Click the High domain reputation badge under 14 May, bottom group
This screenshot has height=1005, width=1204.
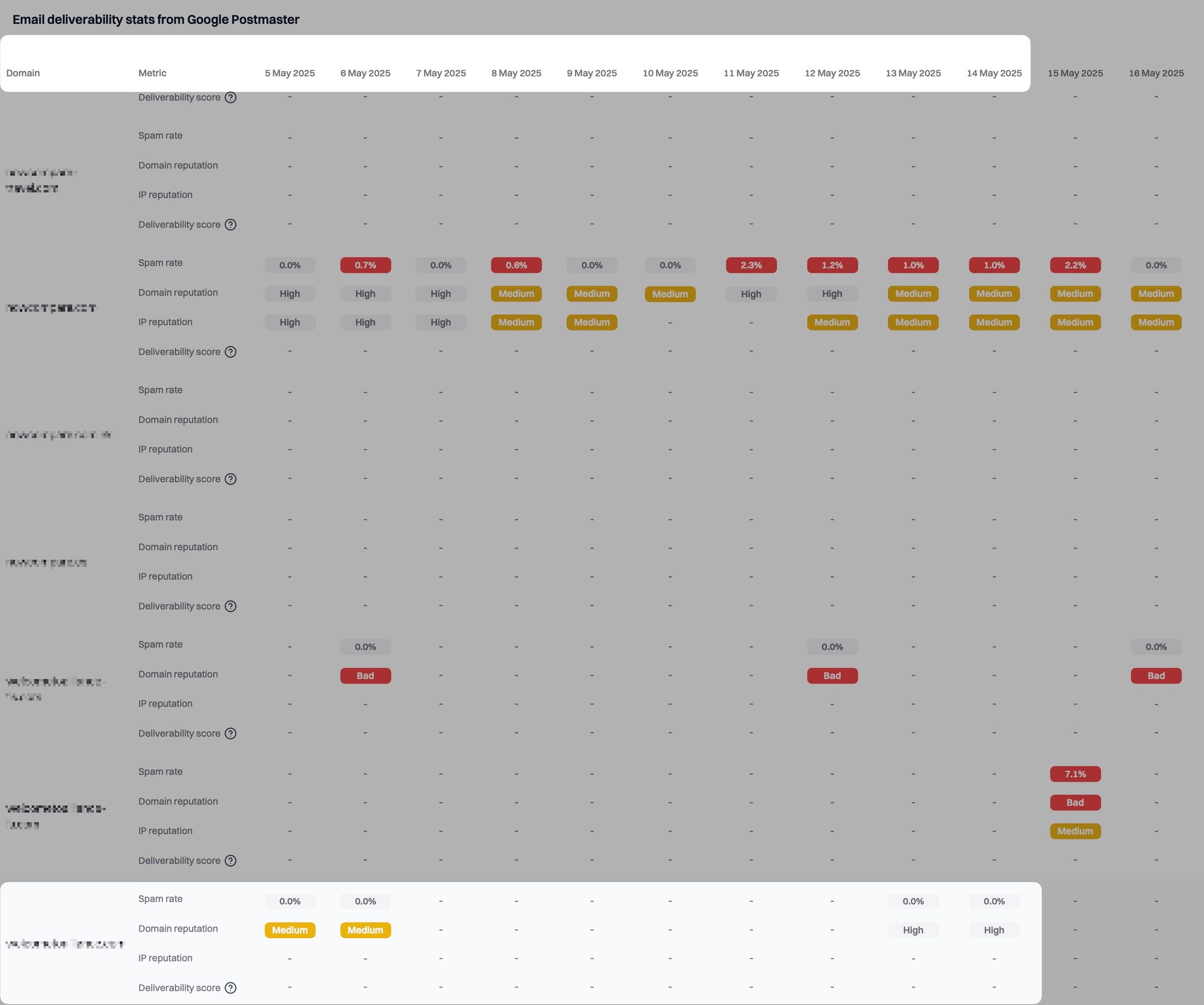point(993,930)
